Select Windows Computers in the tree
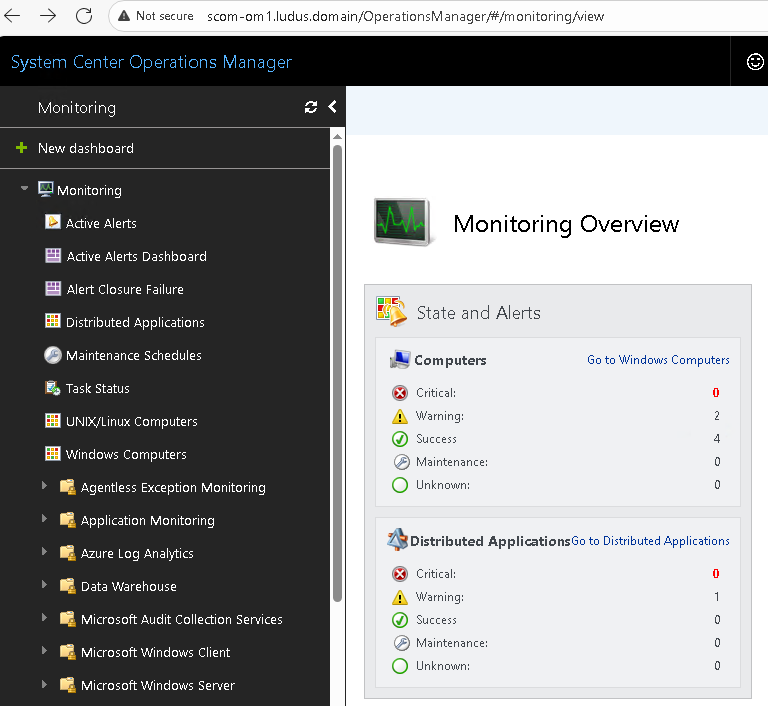The width and height of the screenshot is (768, 706). pos(126,454)
